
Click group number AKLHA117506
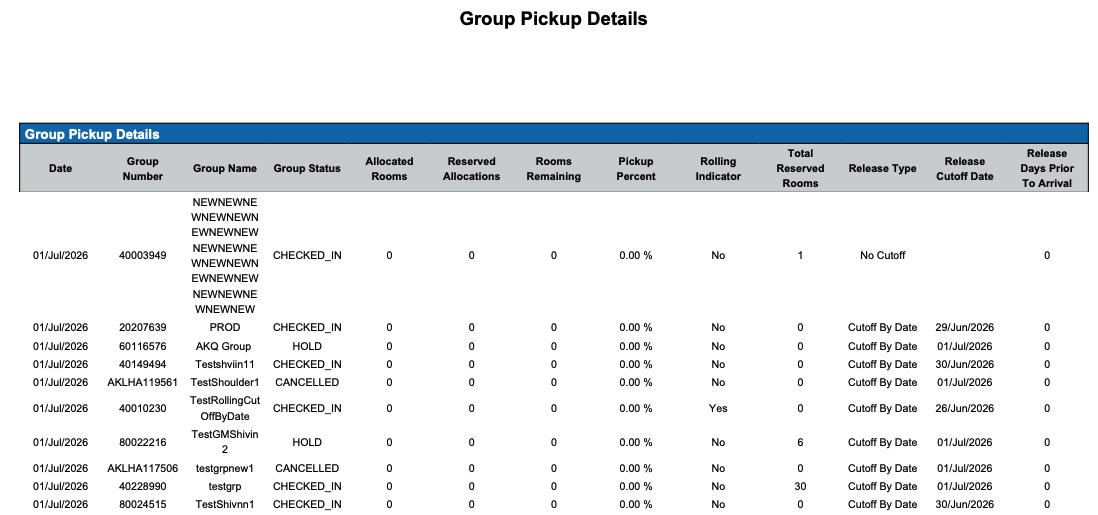(143, 468)
